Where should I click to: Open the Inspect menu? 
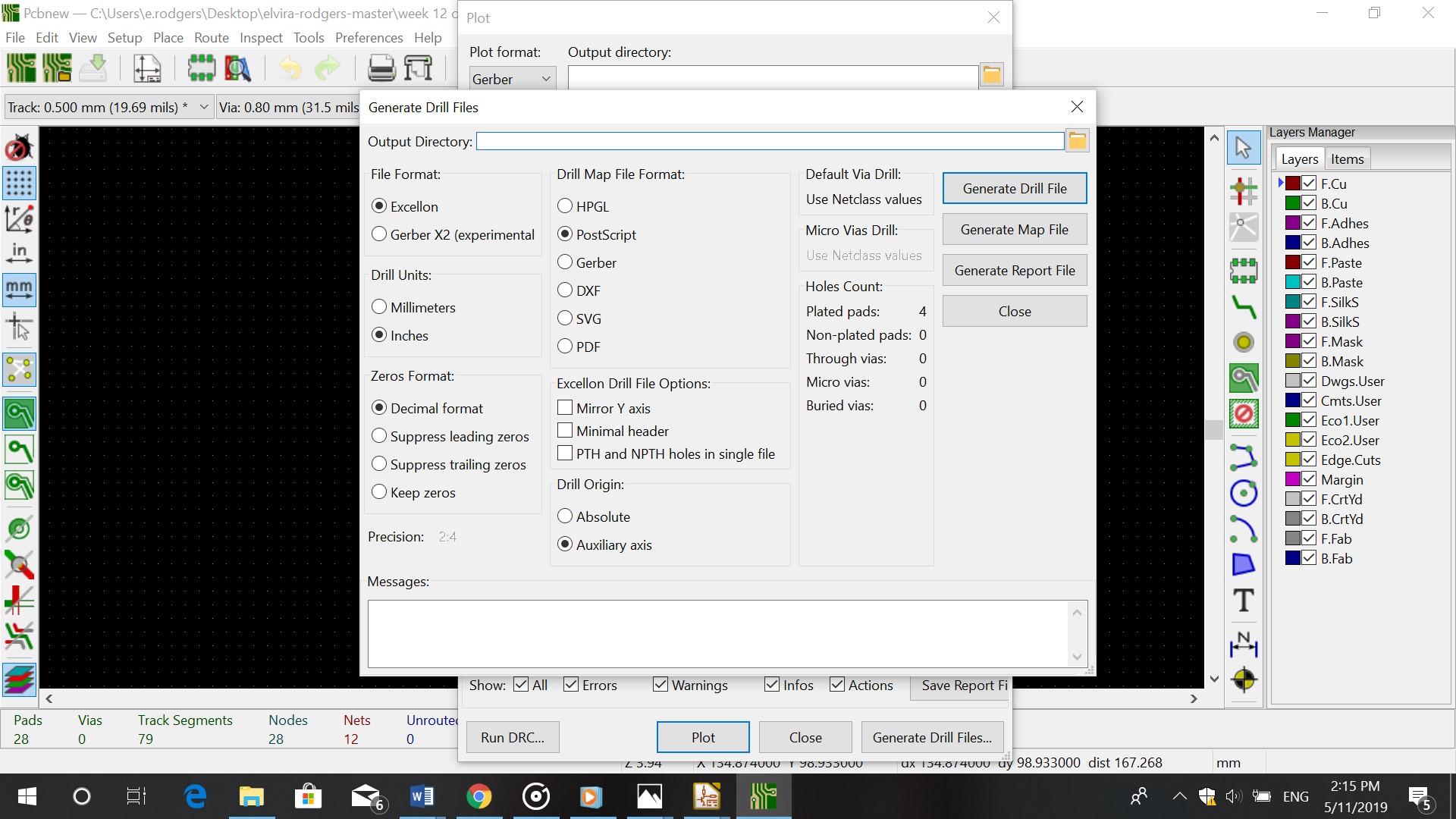click(x=260, y=37)
